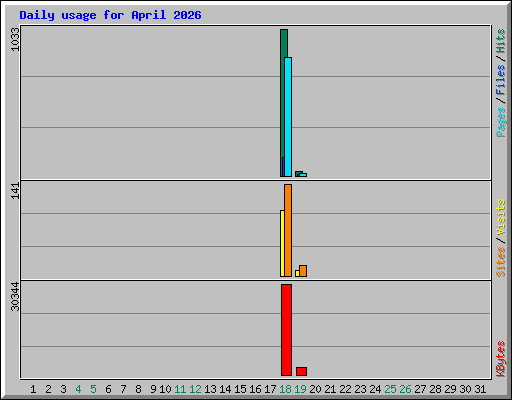Click day label 31 on the x-axis
This screenshot has height=400, width=512.
click(480, 389)
